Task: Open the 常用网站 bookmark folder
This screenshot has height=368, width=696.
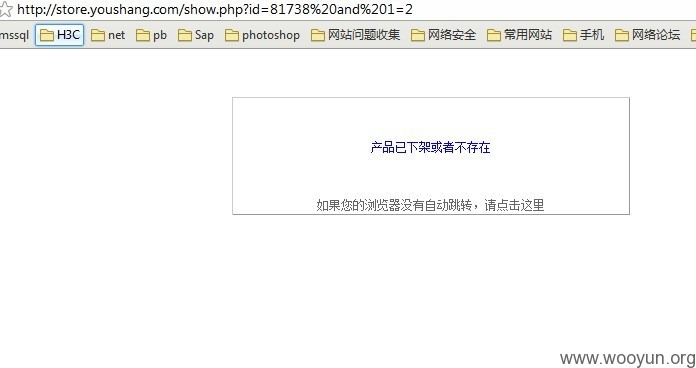Action: pyautogui.click(x=519, y=35)
